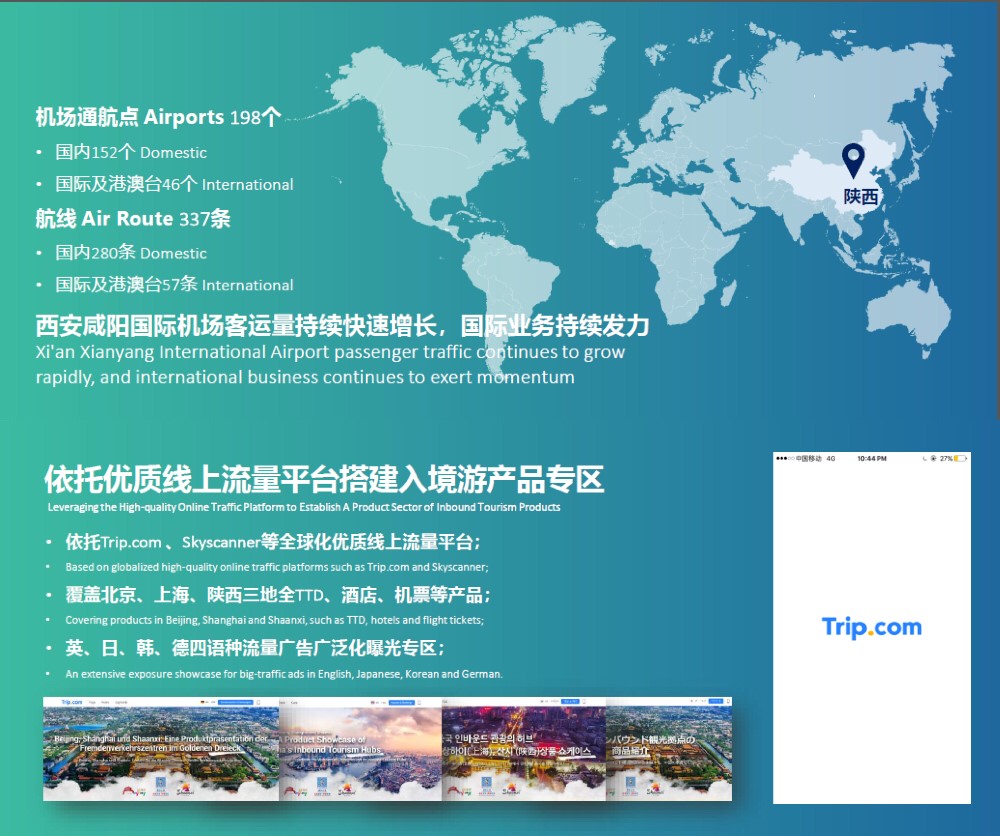The image size is (1000, 836).
Task: Click the orientation lock icon in the status bar
Action: tap(933, 459)
